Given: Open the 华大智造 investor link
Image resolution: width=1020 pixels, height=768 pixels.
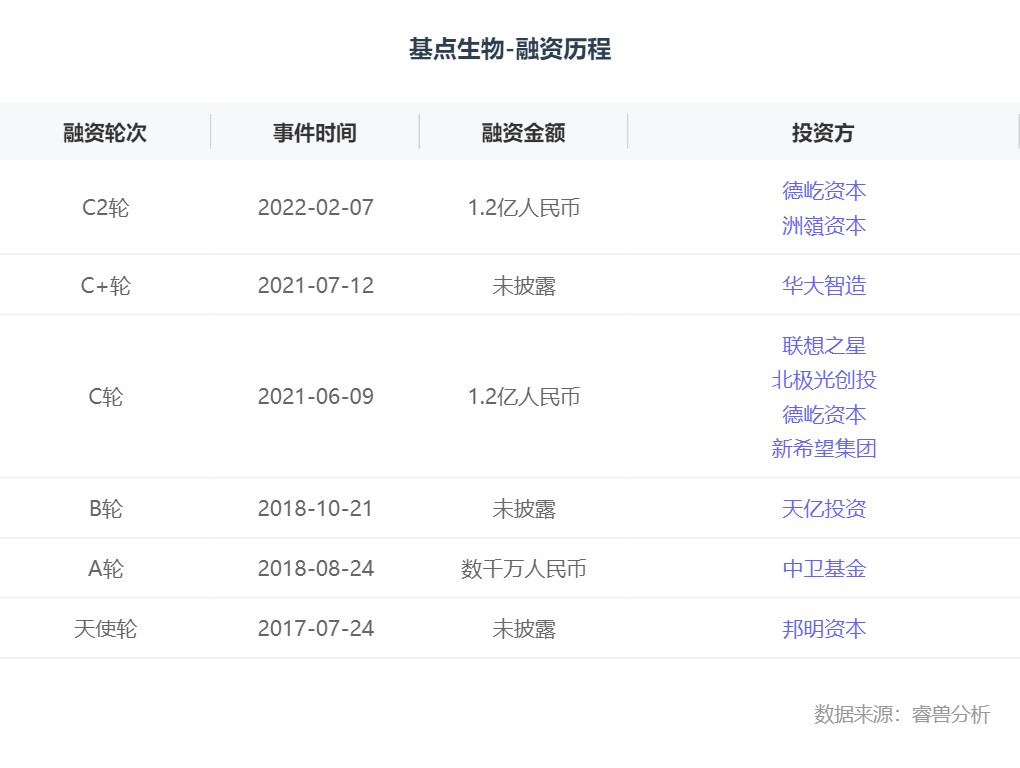Looking at the screenshot, I should (824, 285).
